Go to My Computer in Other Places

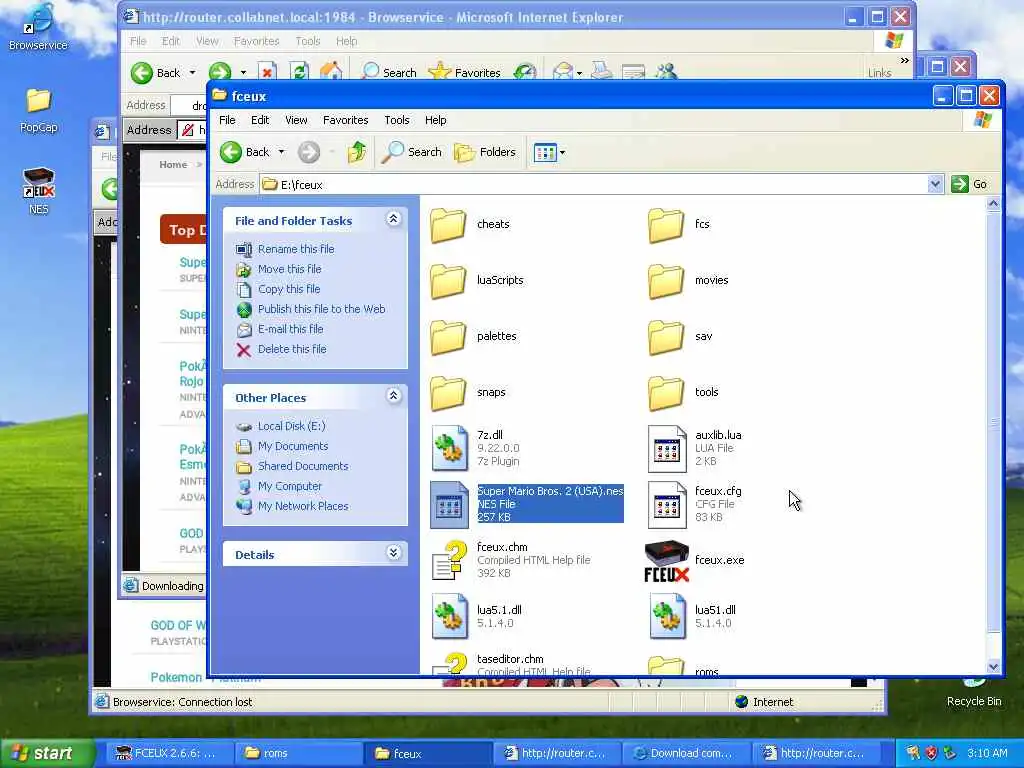289,487
